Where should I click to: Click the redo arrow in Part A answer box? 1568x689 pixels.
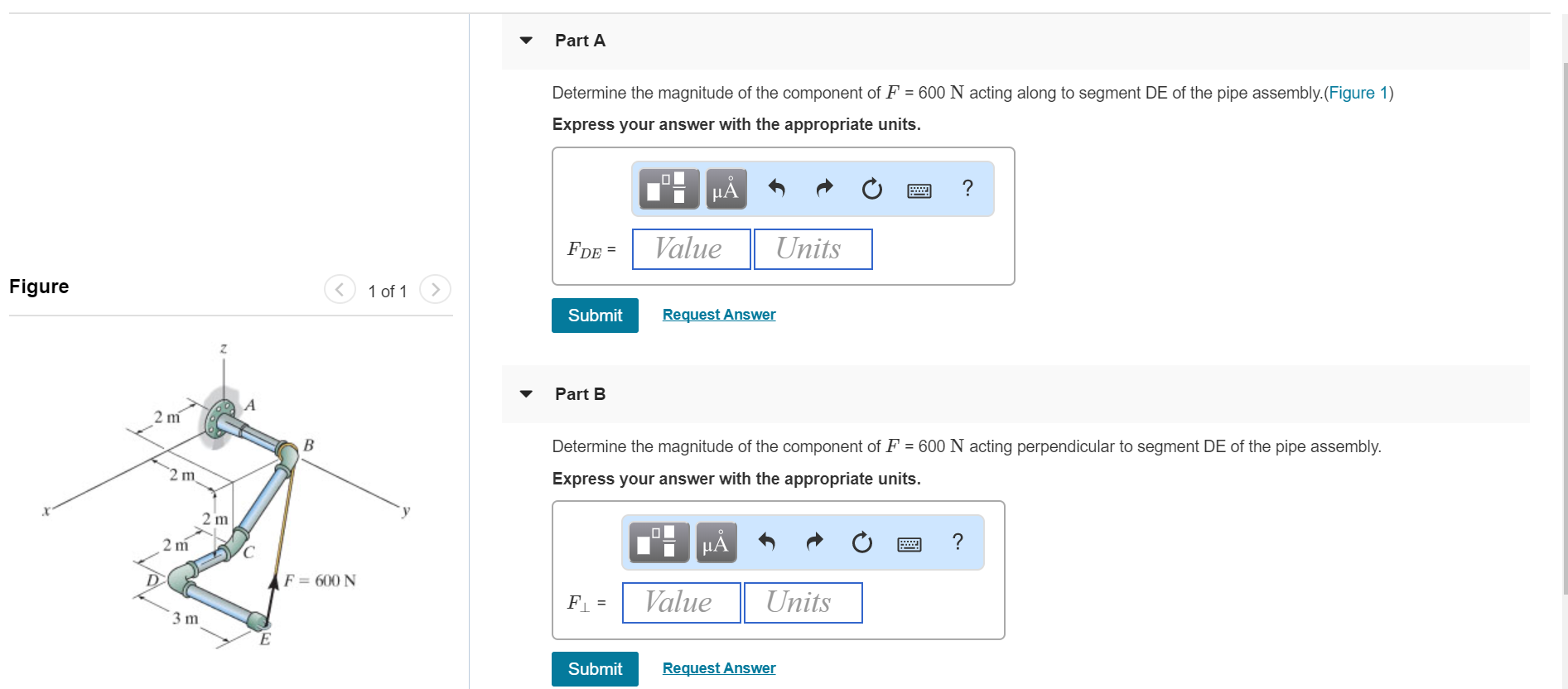tap(824, 188)
